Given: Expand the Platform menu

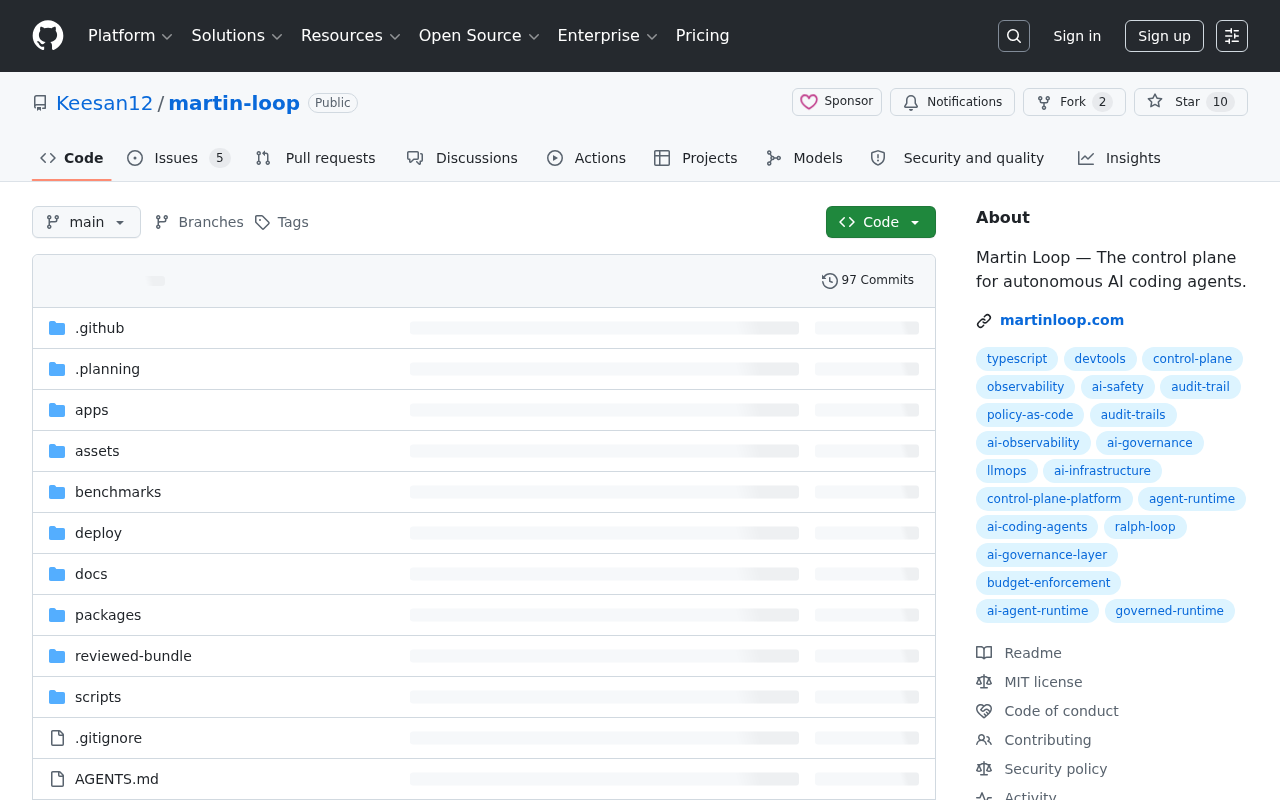Looking at the screenshot, I should coord(130,36).
